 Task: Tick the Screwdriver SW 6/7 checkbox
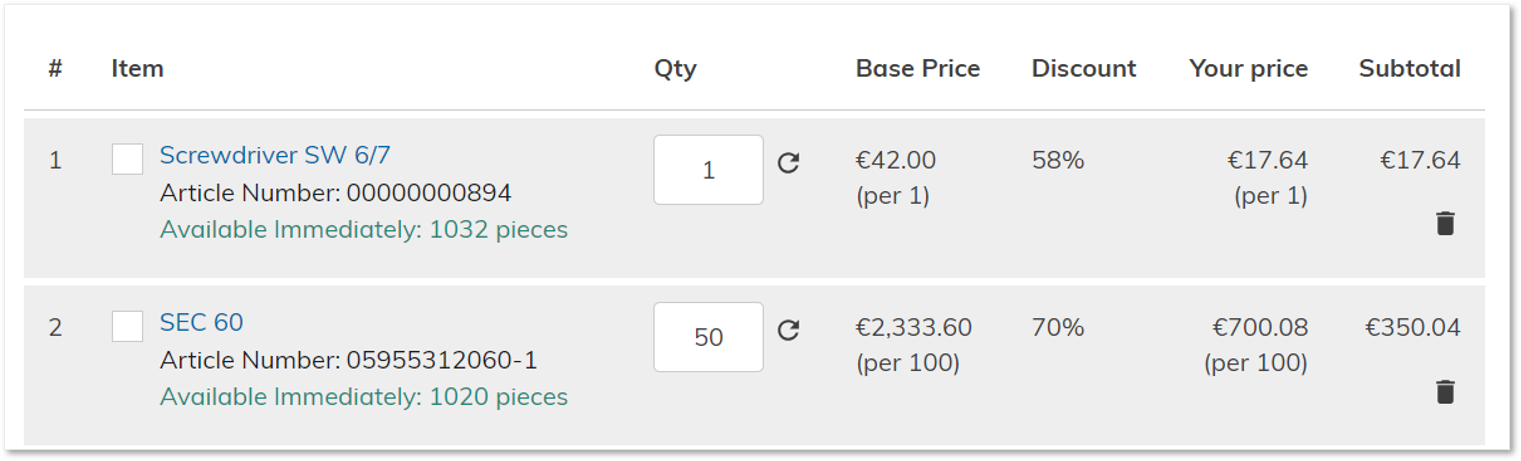(x=127, y=159)
